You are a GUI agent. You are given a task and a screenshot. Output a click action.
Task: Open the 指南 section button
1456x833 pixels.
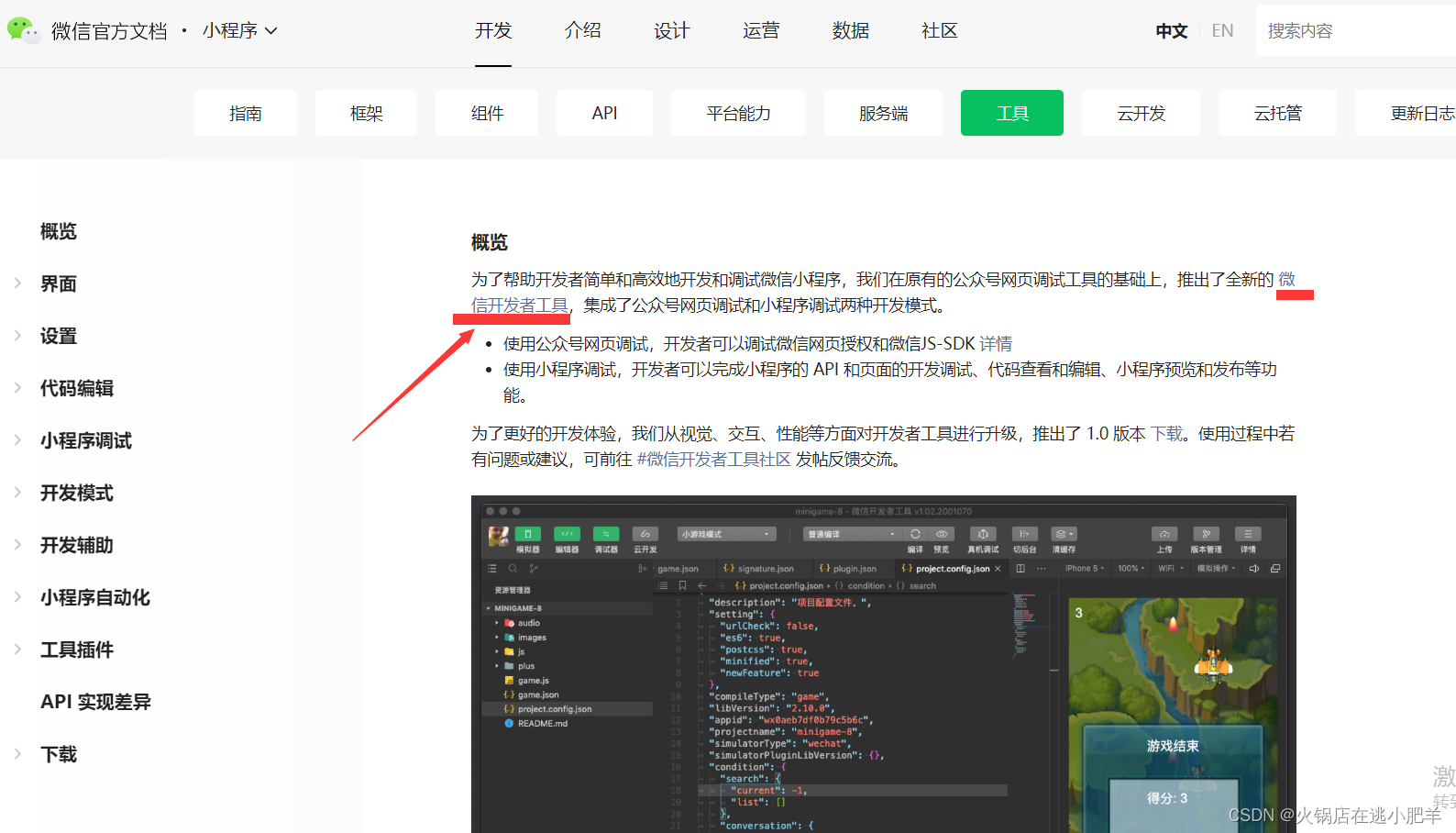pos(246,113)
